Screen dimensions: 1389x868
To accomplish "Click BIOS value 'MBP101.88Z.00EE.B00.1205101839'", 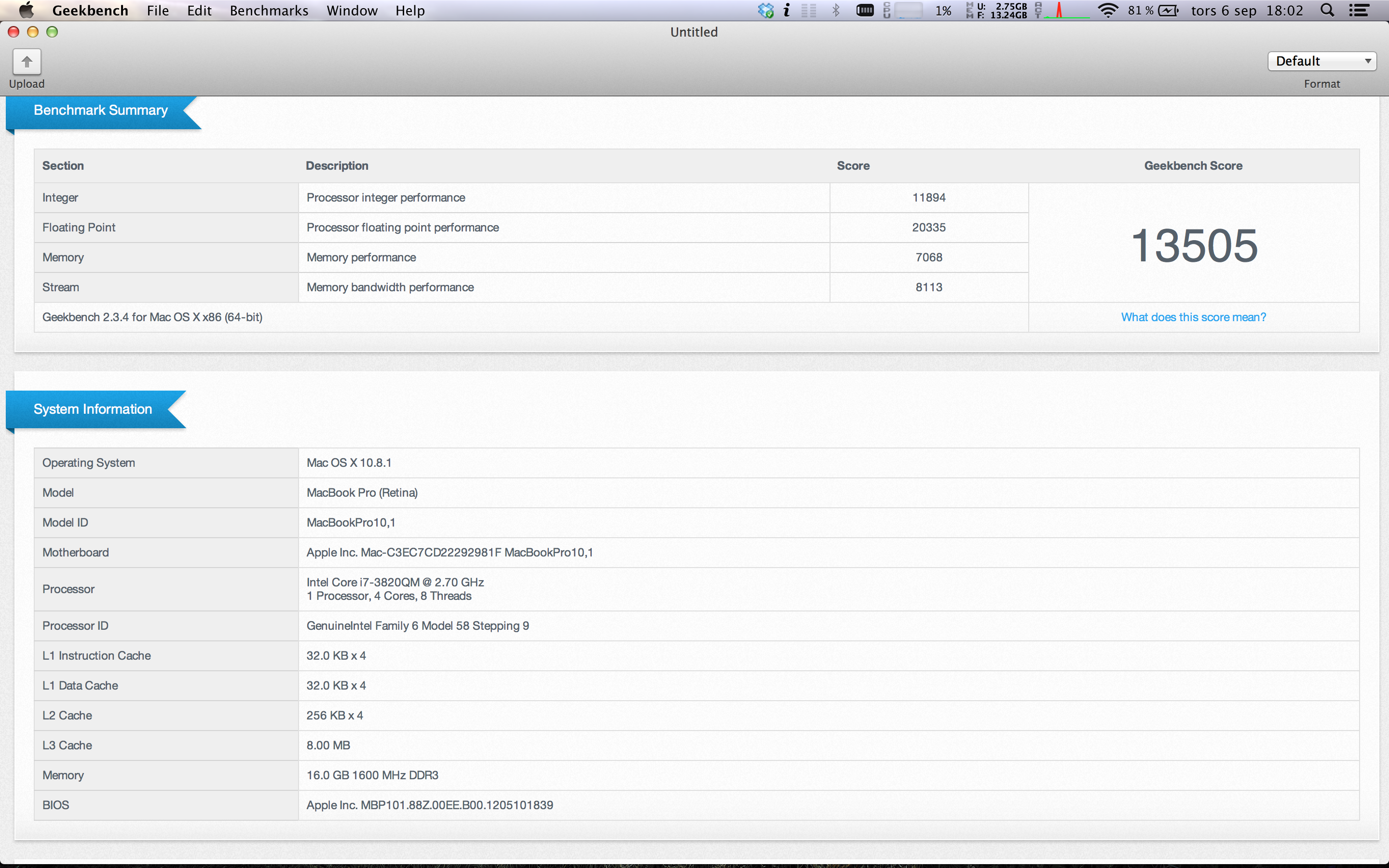I will (x=457, y=805).
